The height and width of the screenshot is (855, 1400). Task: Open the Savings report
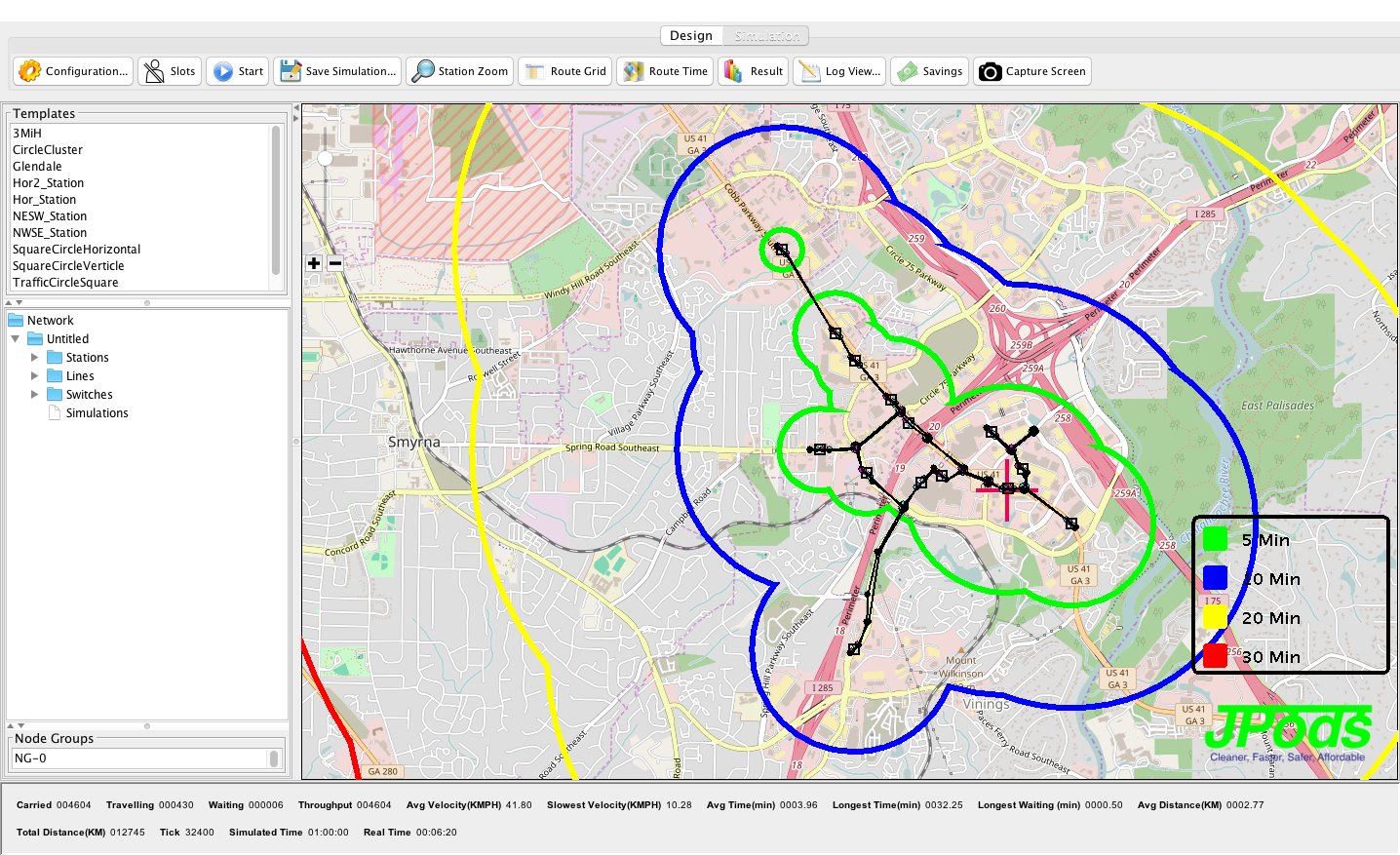coord(930,71)
